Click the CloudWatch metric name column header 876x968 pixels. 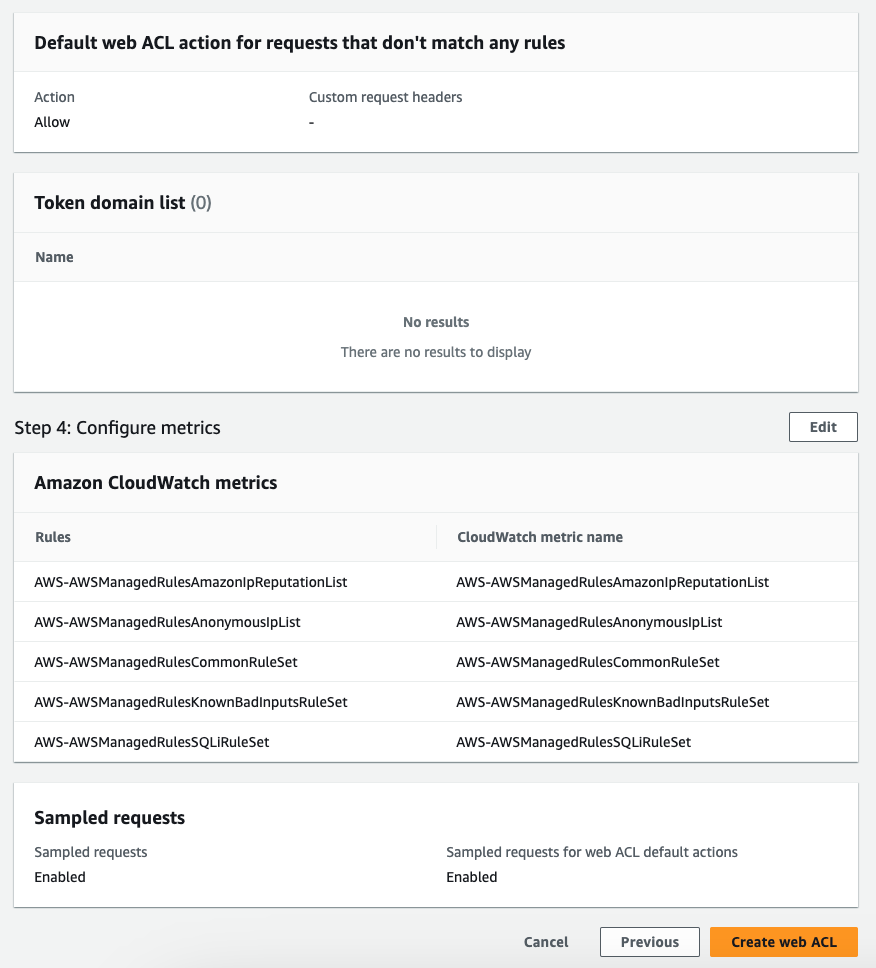click(x=540, y=537)
